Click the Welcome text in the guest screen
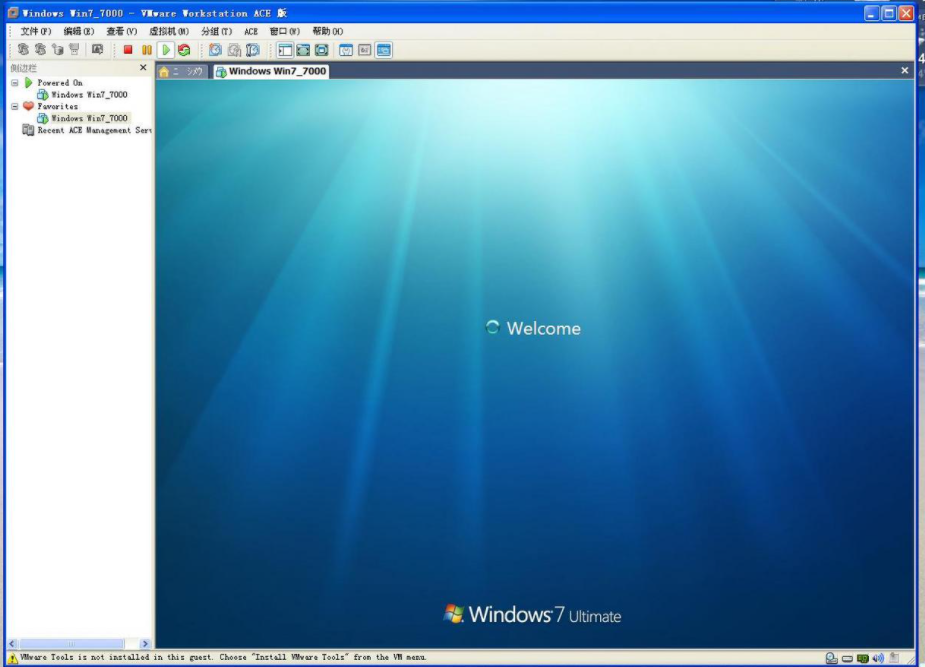 click(x=543, y=328)
